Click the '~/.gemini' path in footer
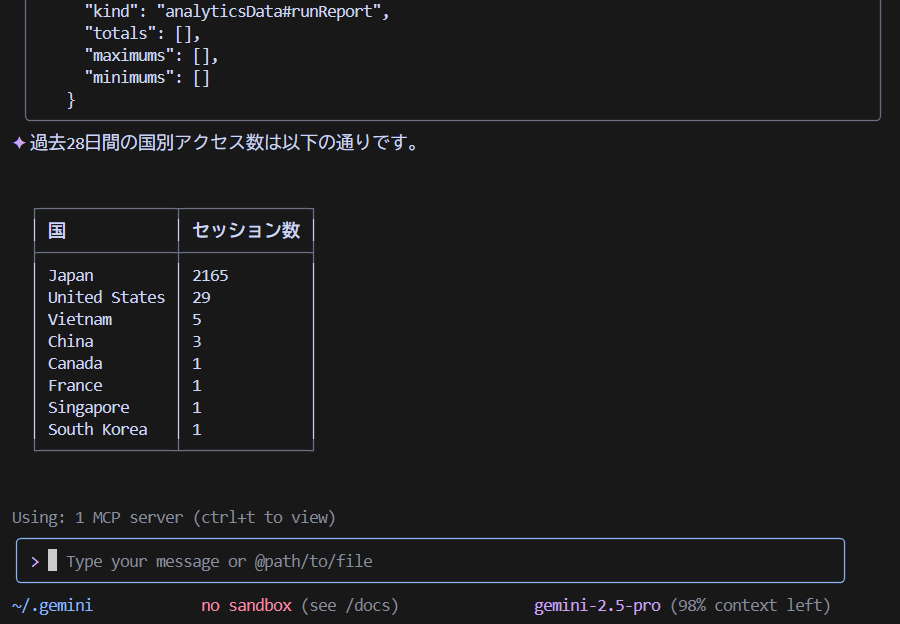This screenshot has width=900, height=624. [52, 605]
